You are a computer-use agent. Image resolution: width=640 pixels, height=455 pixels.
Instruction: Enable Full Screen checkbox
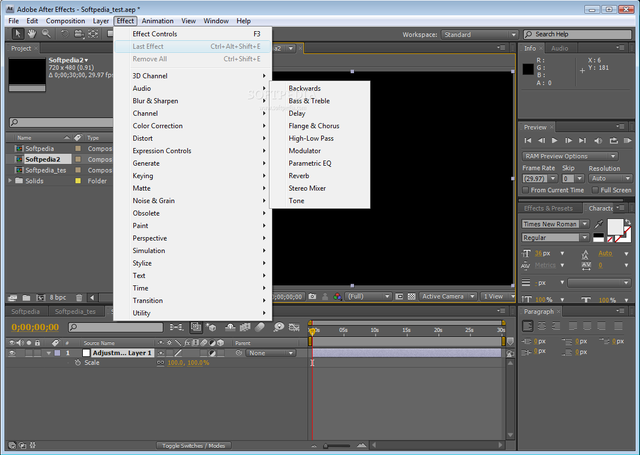pyautogui.click(x=596, y=190)
